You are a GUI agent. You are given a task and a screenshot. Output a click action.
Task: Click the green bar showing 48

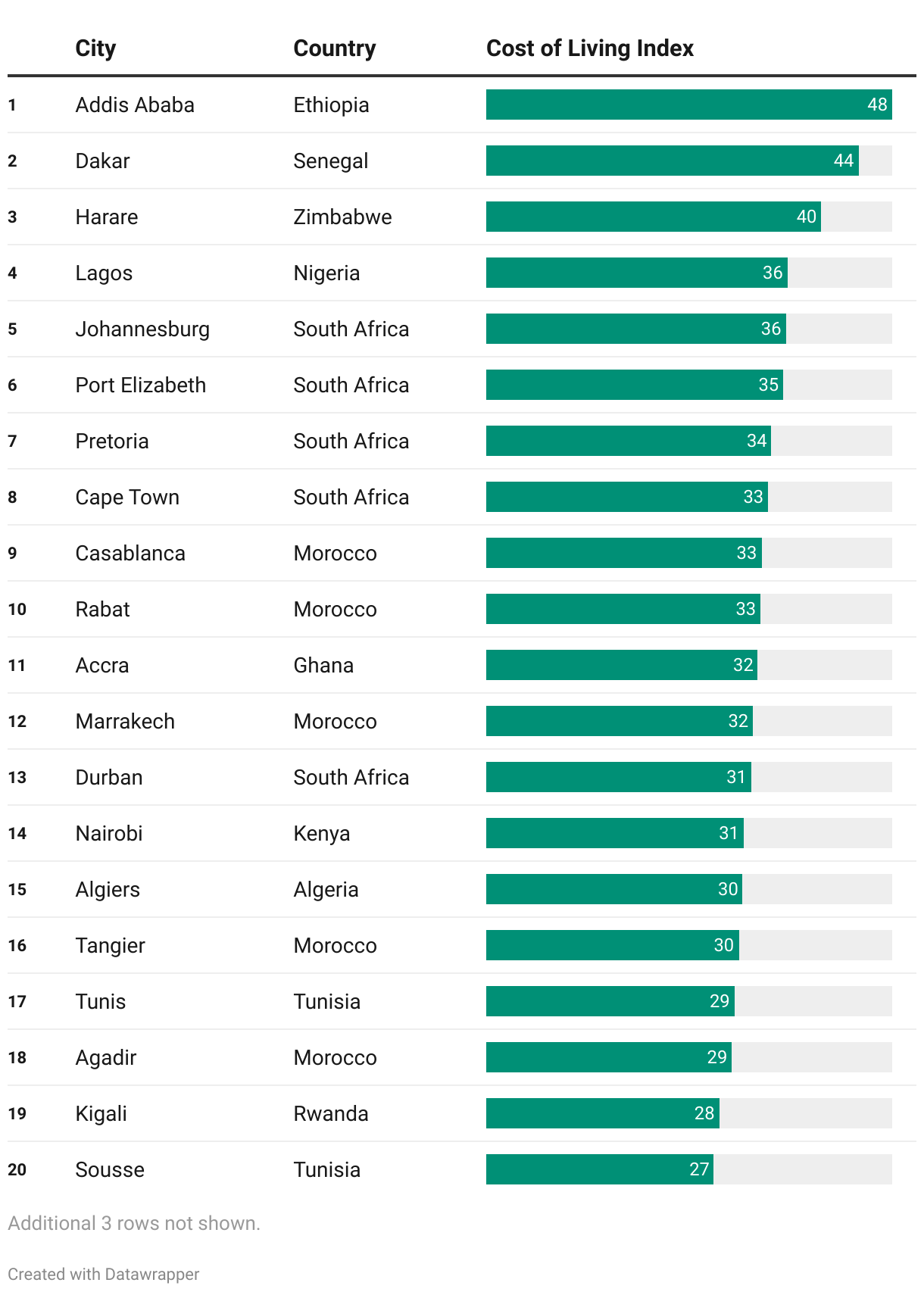688,105
